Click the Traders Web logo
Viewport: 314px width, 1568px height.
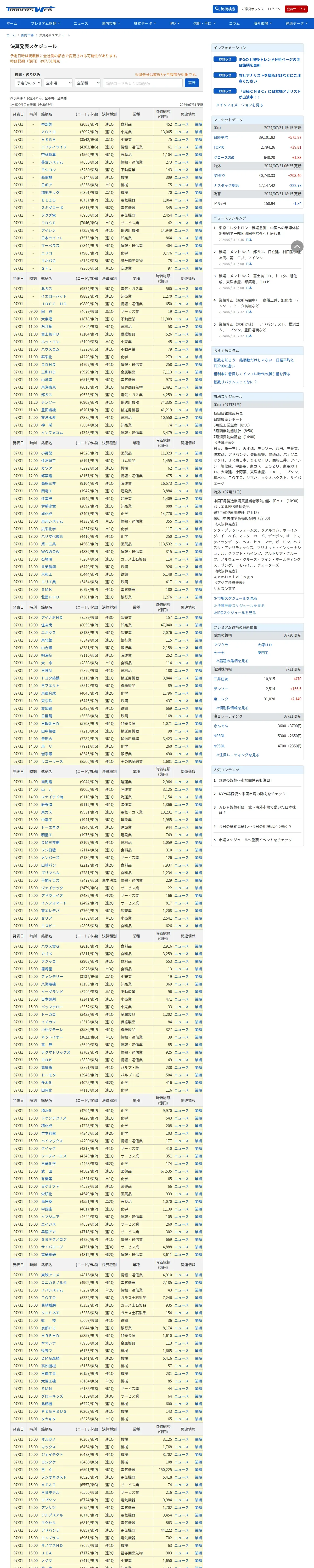[x=31, y=9]
